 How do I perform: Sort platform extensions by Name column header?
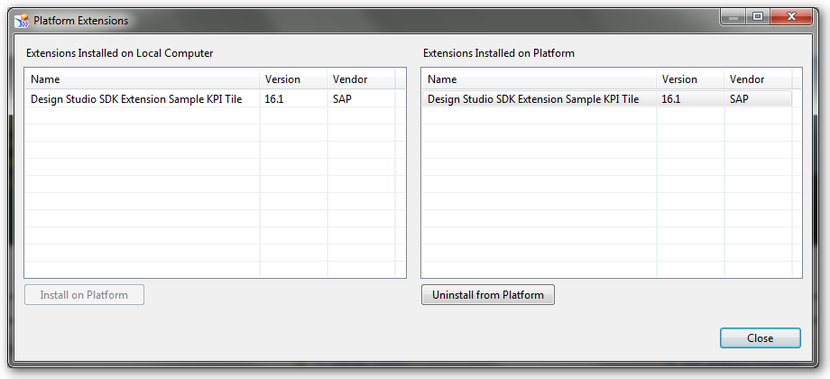coord(539,79)
